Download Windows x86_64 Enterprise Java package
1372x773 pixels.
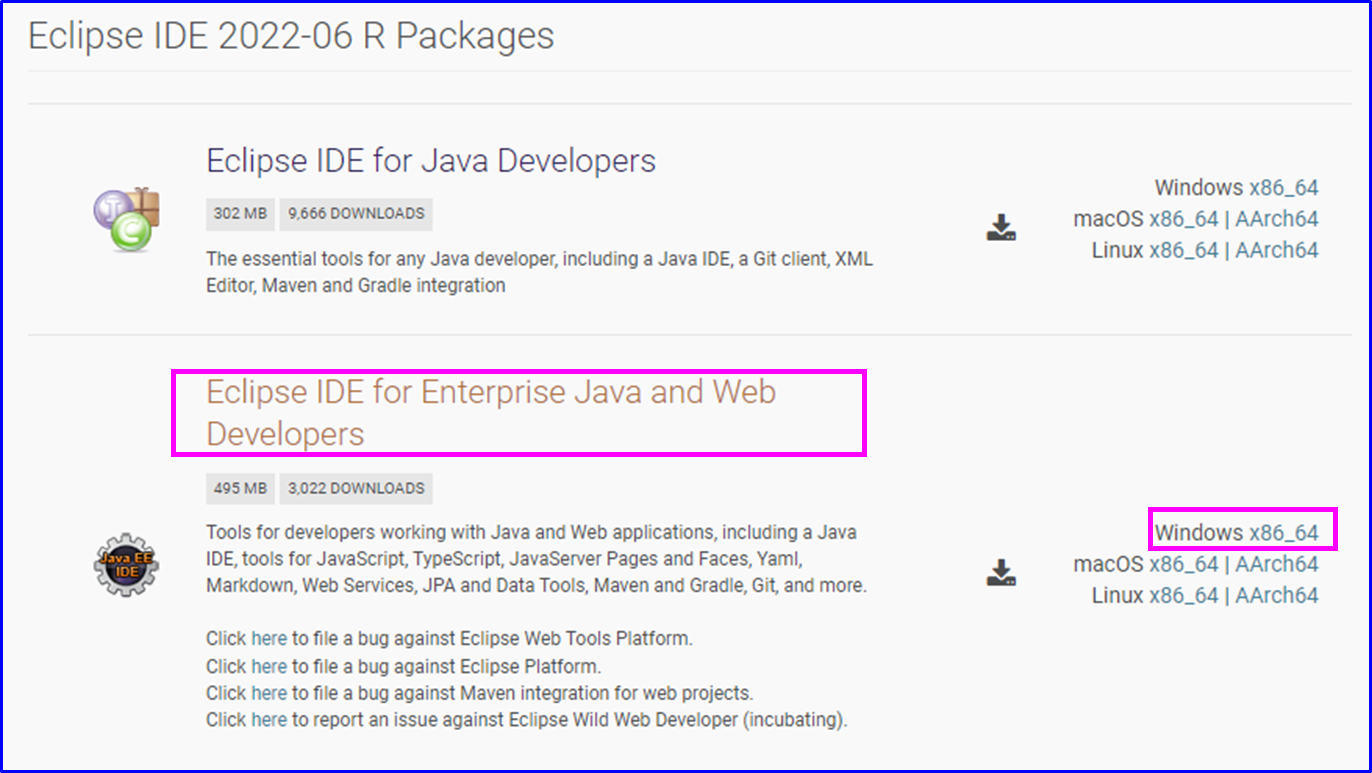pos(1283,534)
